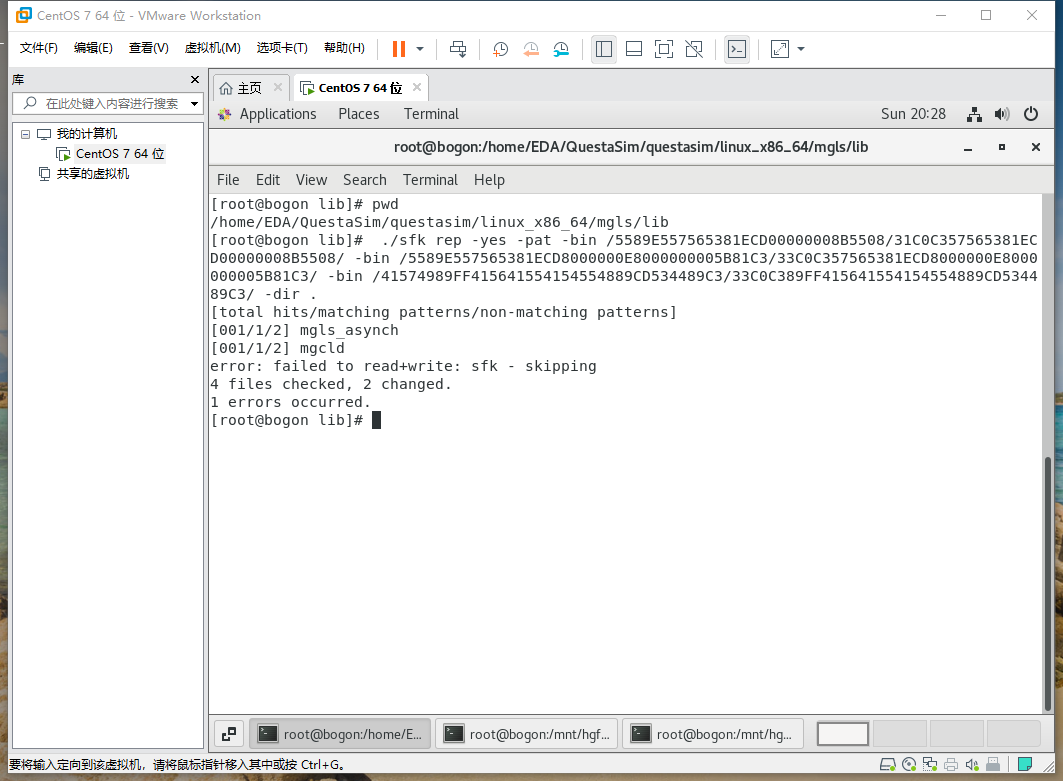The image size is (1063, 781).
Task: Click the message log status icon
Action: (x=1025, y=765)
